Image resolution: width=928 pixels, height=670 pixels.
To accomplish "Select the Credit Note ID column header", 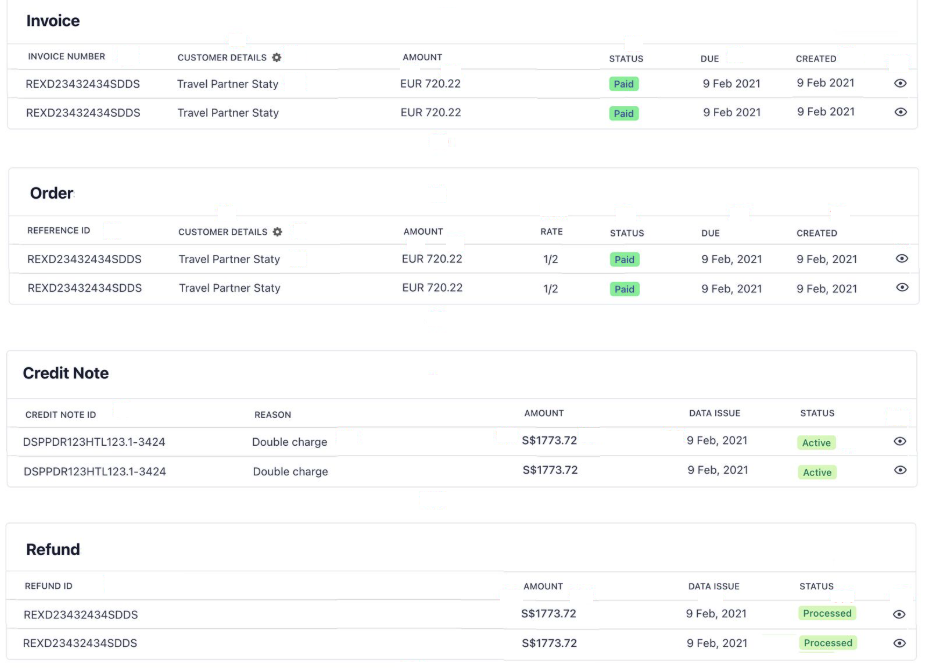I will click(61, 414).
